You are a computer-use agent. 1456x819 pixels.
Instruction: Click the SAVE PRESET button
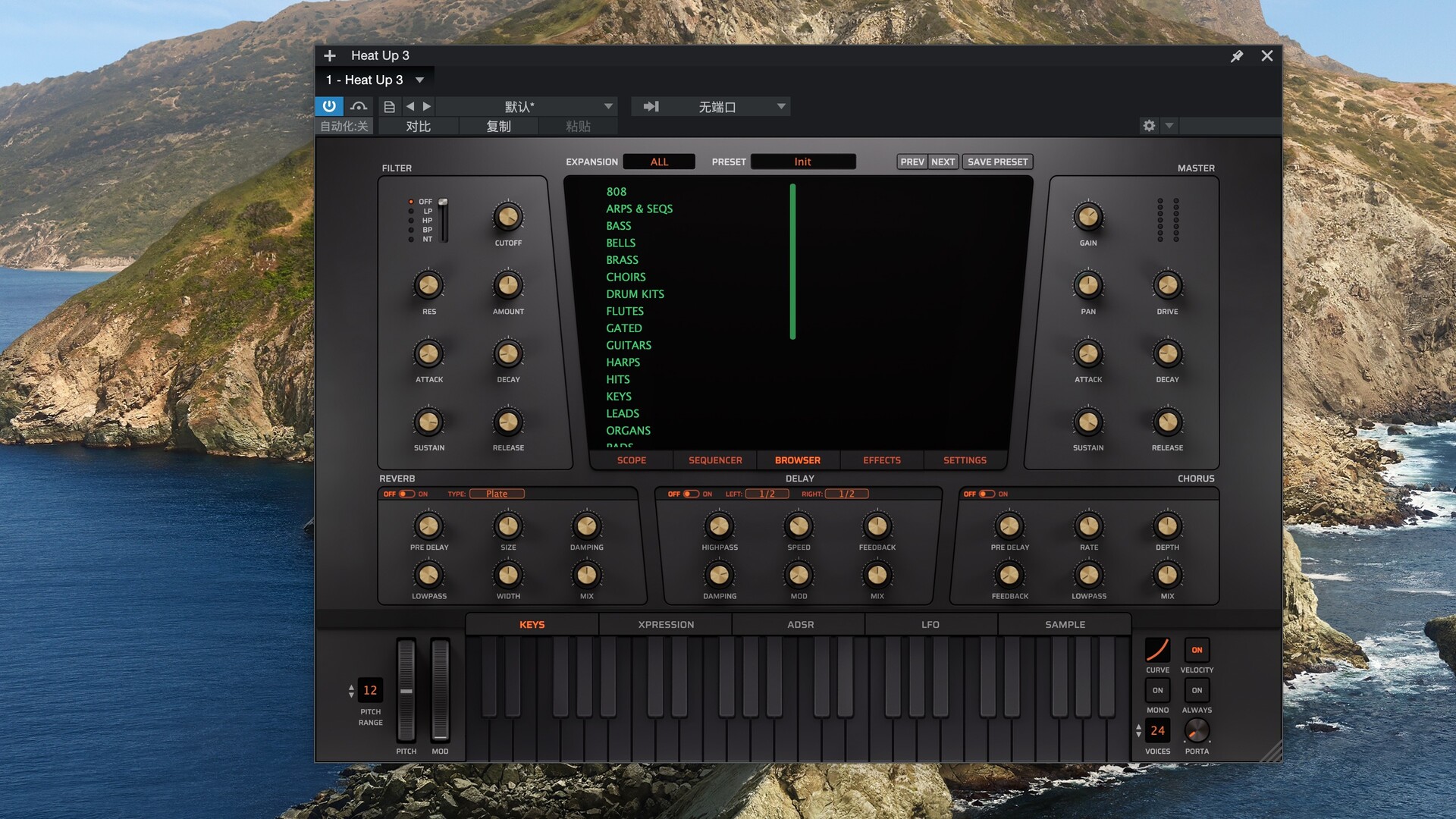coord(997,162)
